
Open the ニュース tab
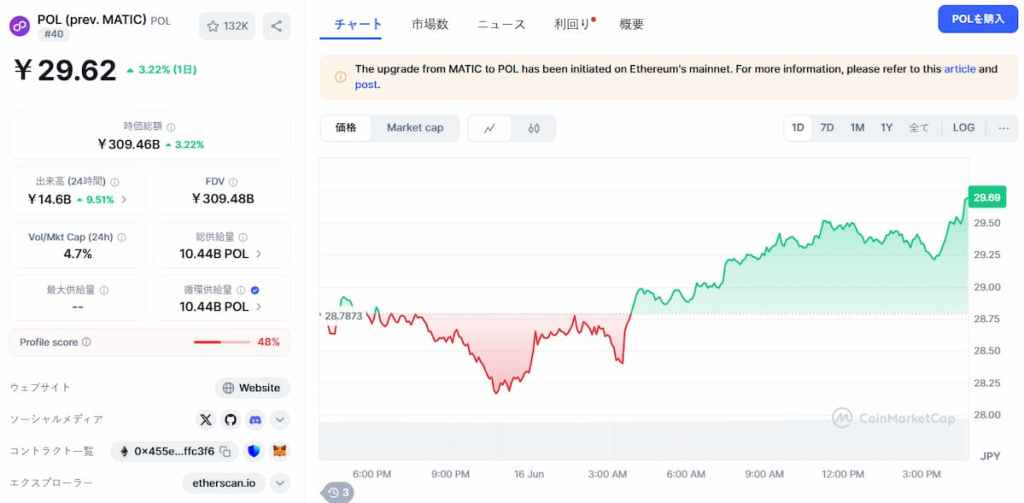click(501, 25)
